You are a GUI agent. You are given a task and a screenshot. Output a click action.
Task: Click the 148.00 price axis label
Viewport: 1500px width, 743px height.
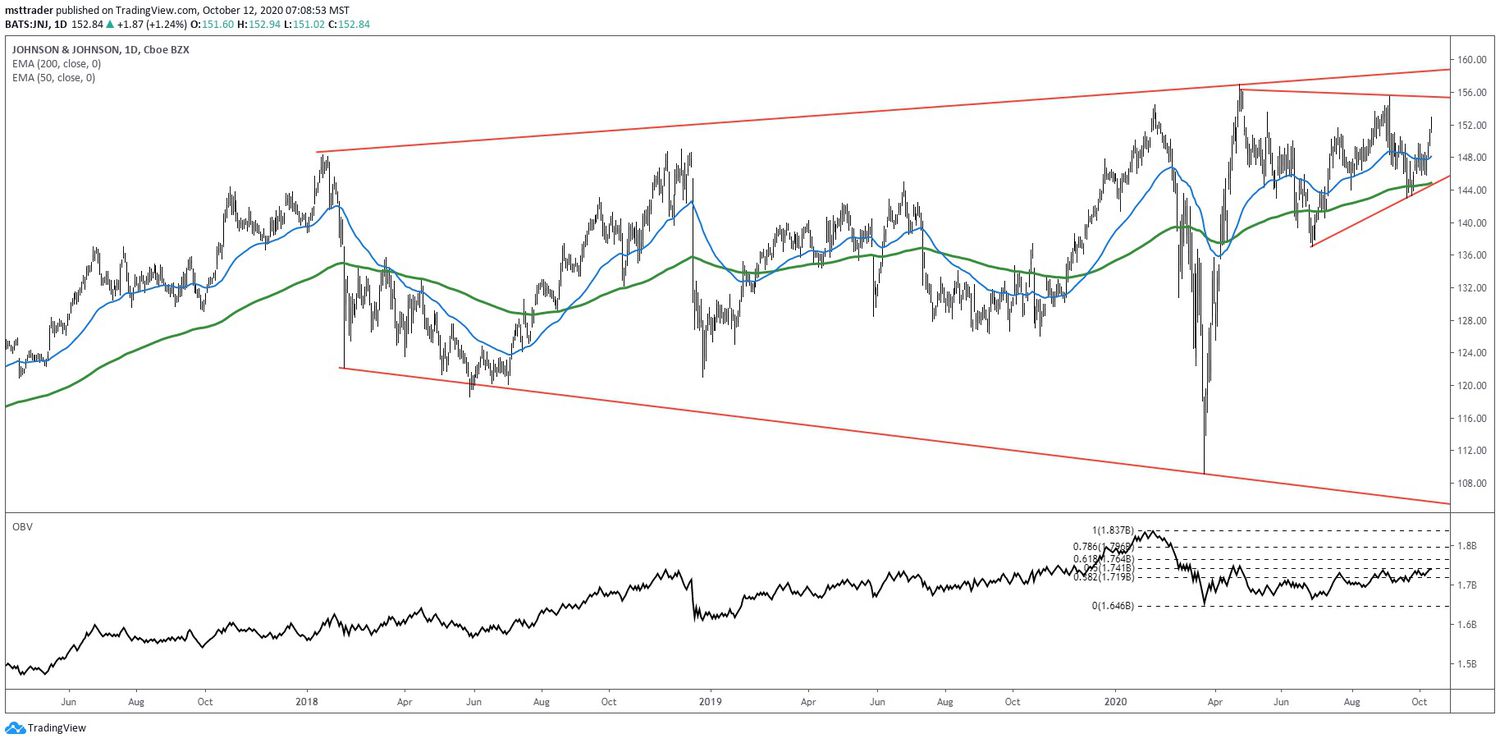tap(1474, 158)
